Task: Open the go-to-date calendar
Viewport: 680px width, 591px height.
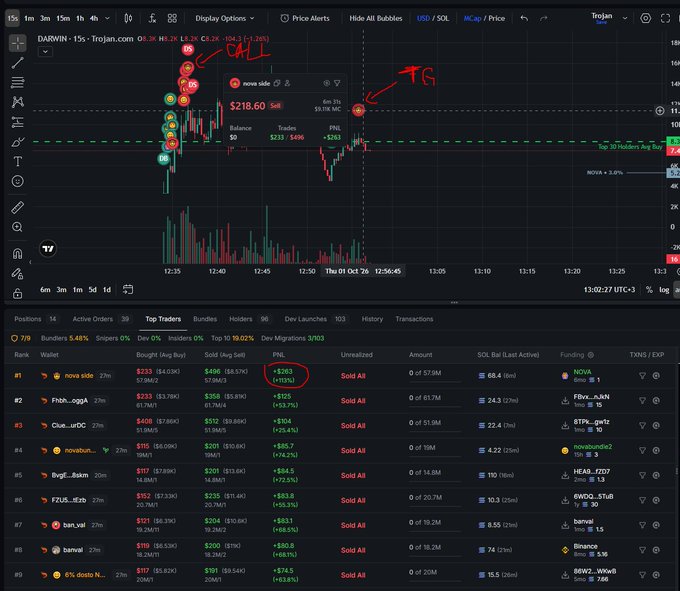Action: (128, 289)
